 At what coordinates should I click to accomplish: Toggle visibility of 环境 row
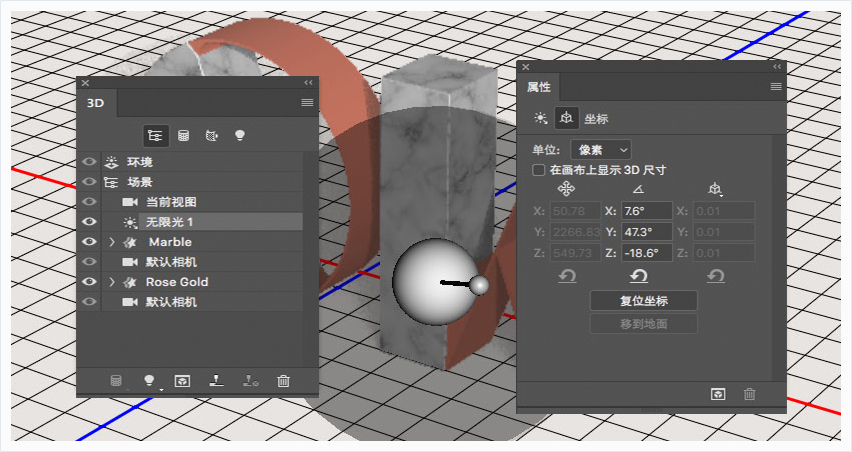click(89, 162)
